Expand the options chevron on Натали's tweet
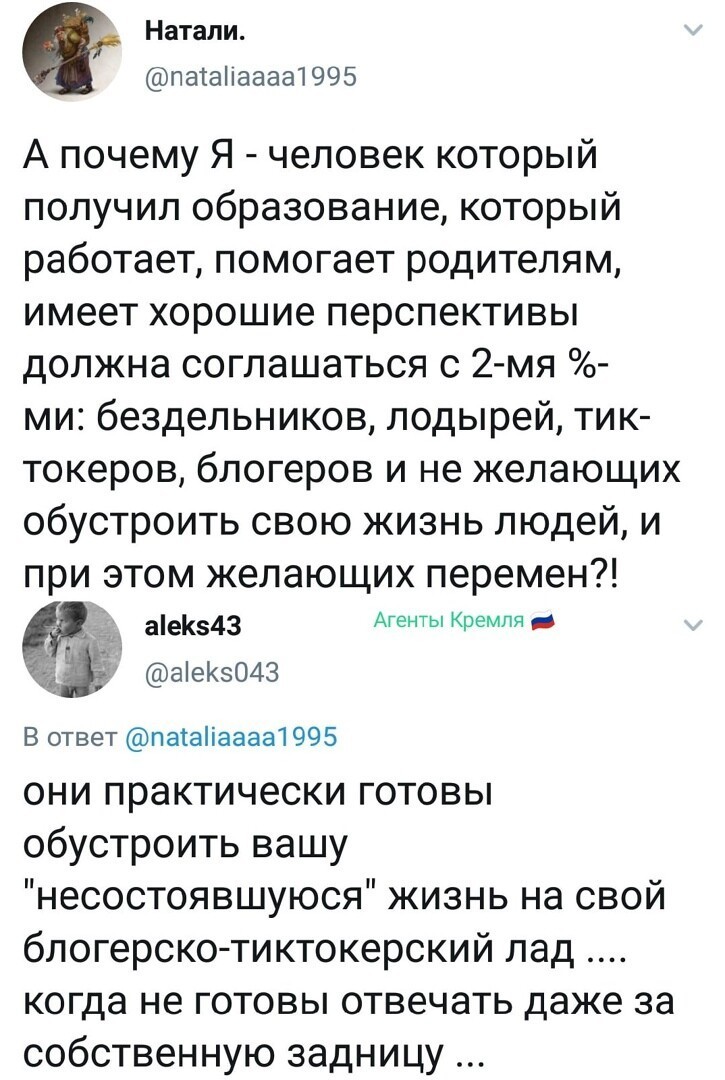Image resolution: width=725 pixels, height=1080 pixels. click(693, 30)
